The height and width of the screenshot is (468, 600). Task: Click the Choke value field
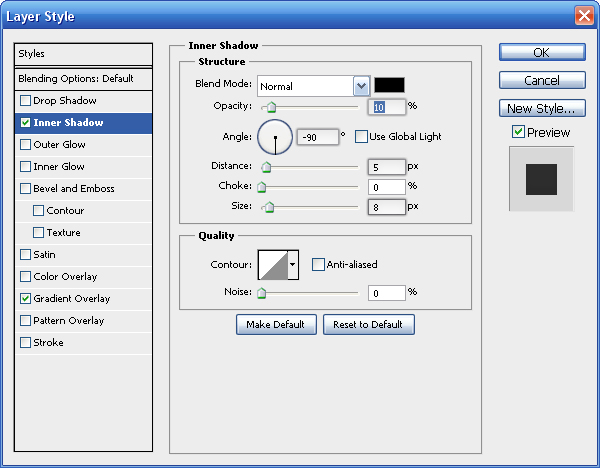click(386, 187)
